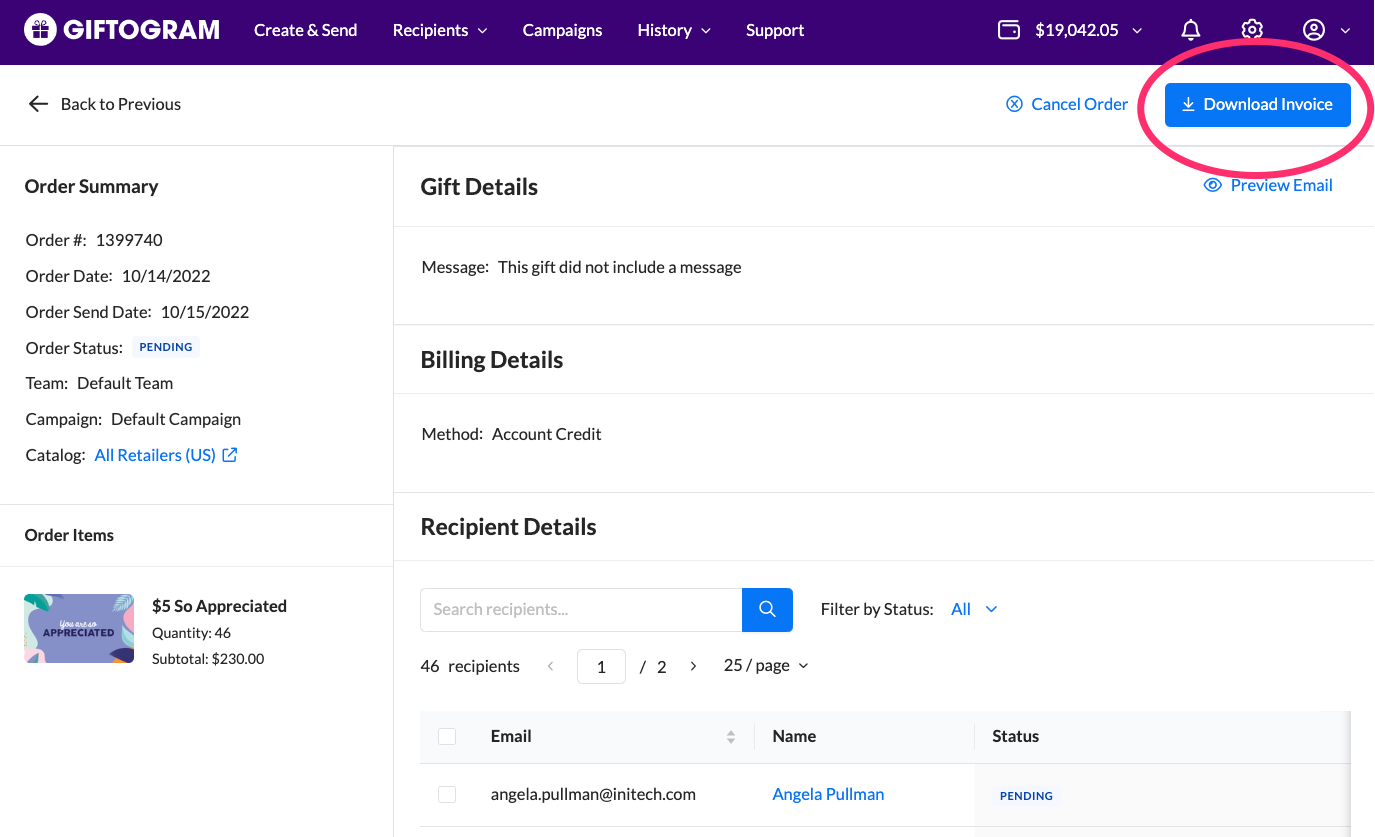Click the Download Invoice button

point(1257,104)
